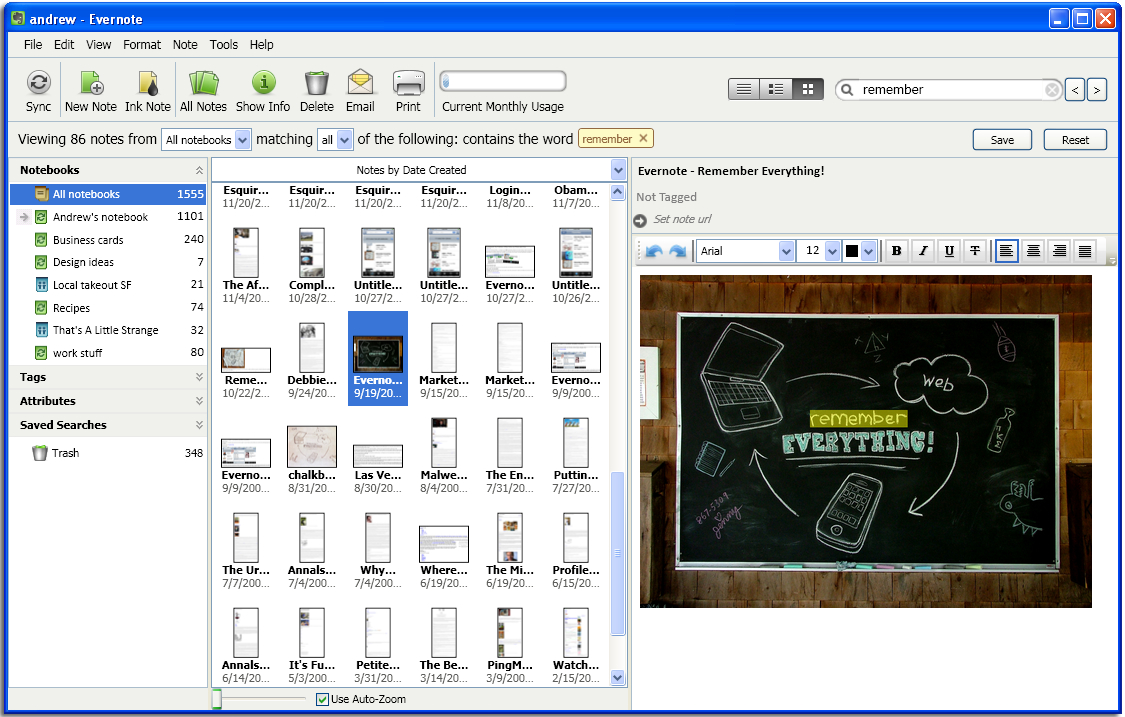Redo edit in note editor
Screen dimensions: 1125x717
pyautogui.click(x=677, y=250)
